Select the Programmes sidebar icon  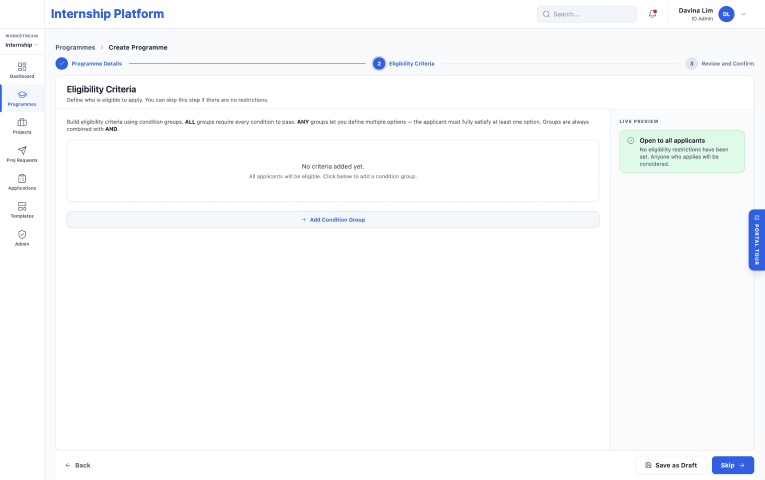tap(22, 98)
